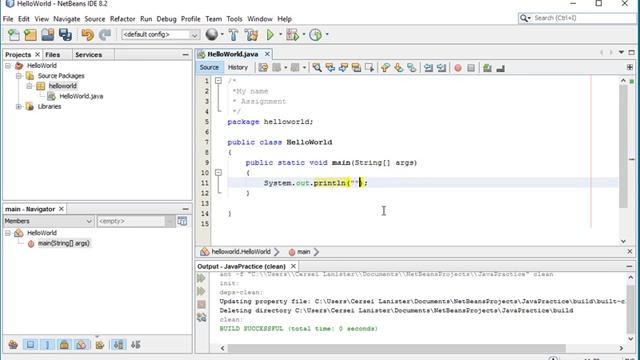640x360 pixels.
Task: Click the Shift Line Left icon
Action: click(x=428, y=68)
